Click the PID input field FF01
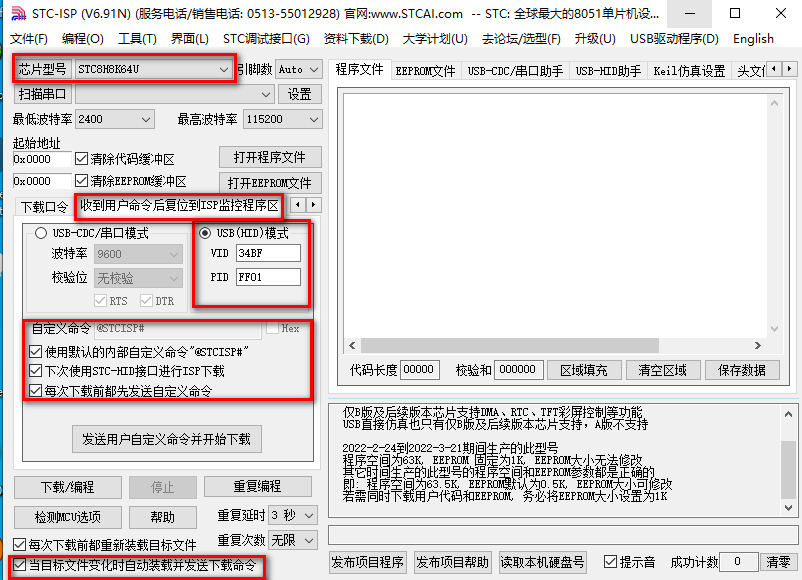This screenshot has height=580, width=802. click(269, 277)
